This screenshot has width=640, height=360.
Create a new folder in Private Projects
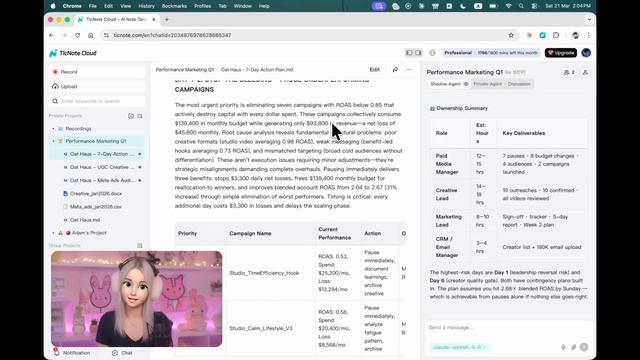[131, 116]
